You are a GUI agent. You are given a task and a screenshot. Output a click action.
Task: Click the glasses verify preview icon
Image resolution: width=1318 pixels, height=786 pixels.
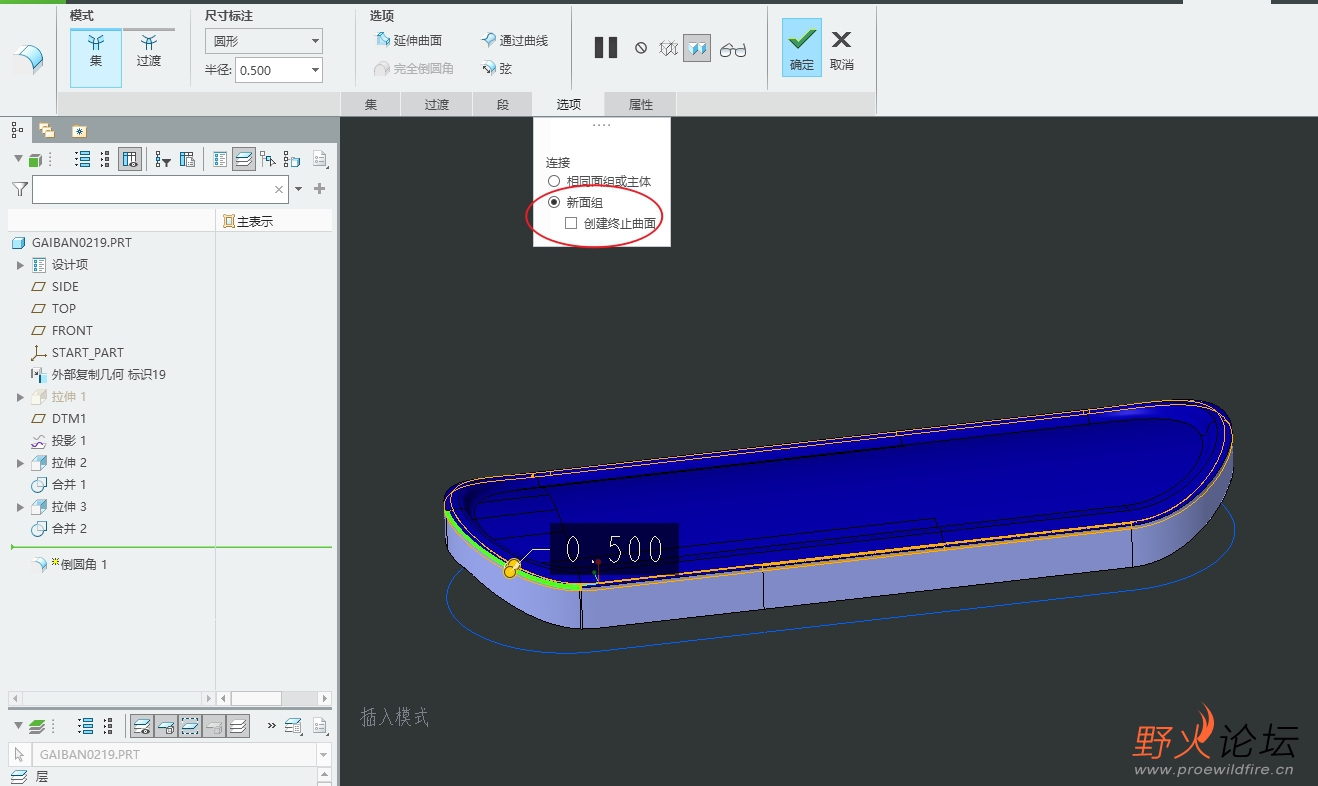[x=733, y=49]
